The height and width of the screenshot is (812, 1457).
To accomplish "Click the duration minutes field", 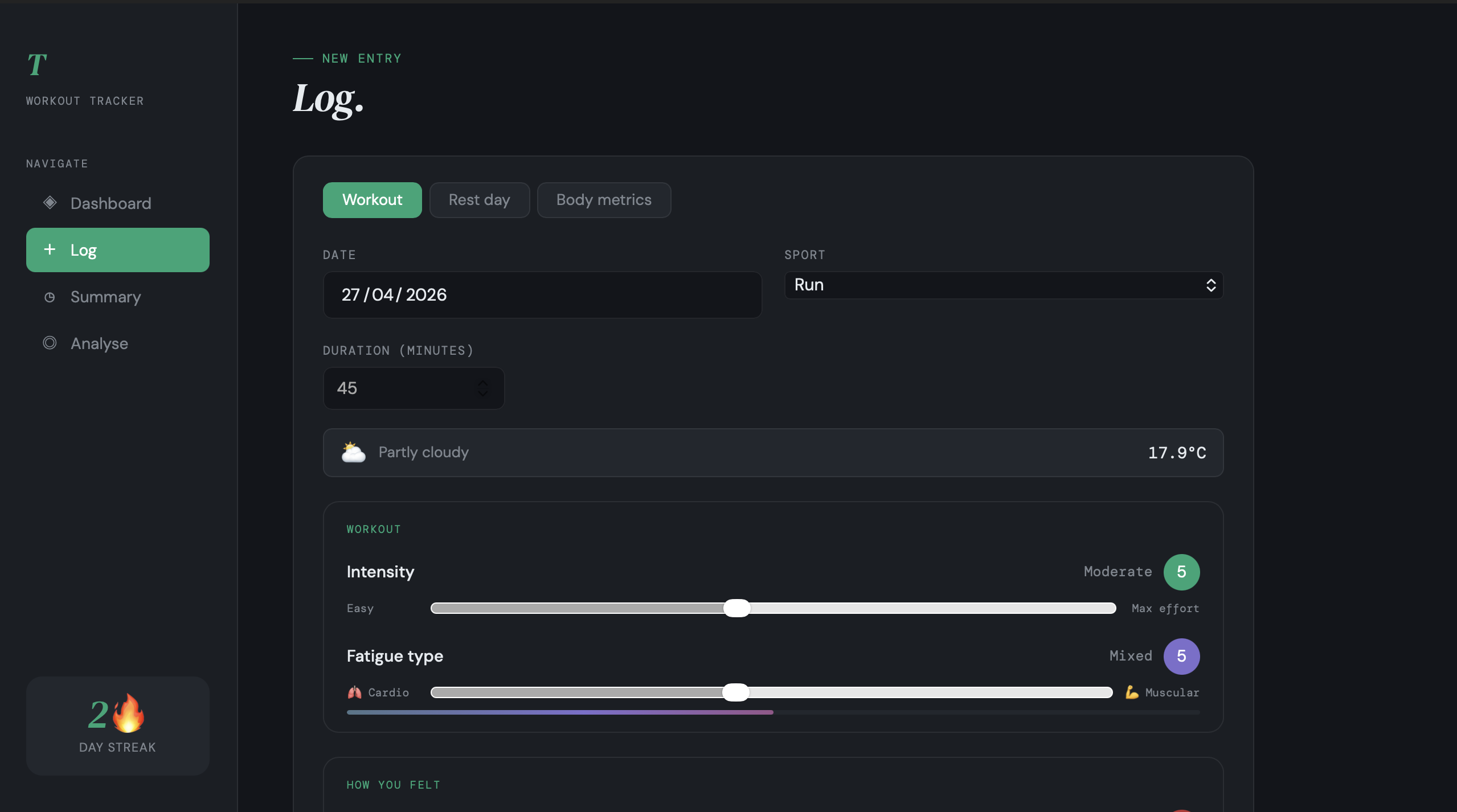I will pyautogui.click(x=414, y=388).
